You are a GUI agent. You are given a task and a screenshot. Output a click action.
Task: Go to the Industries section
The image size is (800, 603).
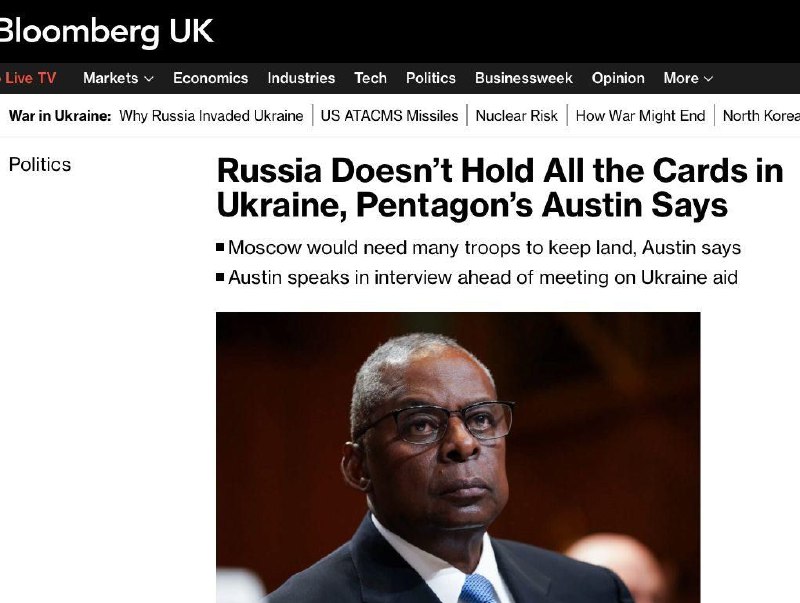click(301, 78)
